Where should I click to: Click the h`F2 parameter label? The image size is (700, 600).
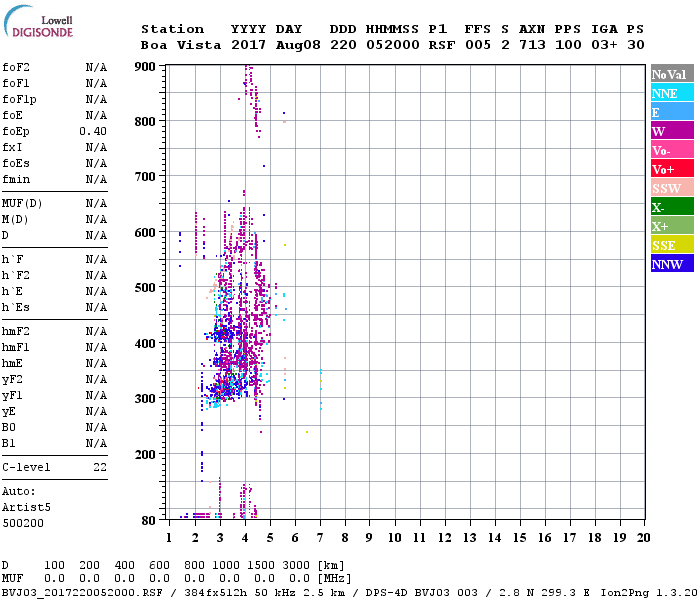click(x=16, y=276)
